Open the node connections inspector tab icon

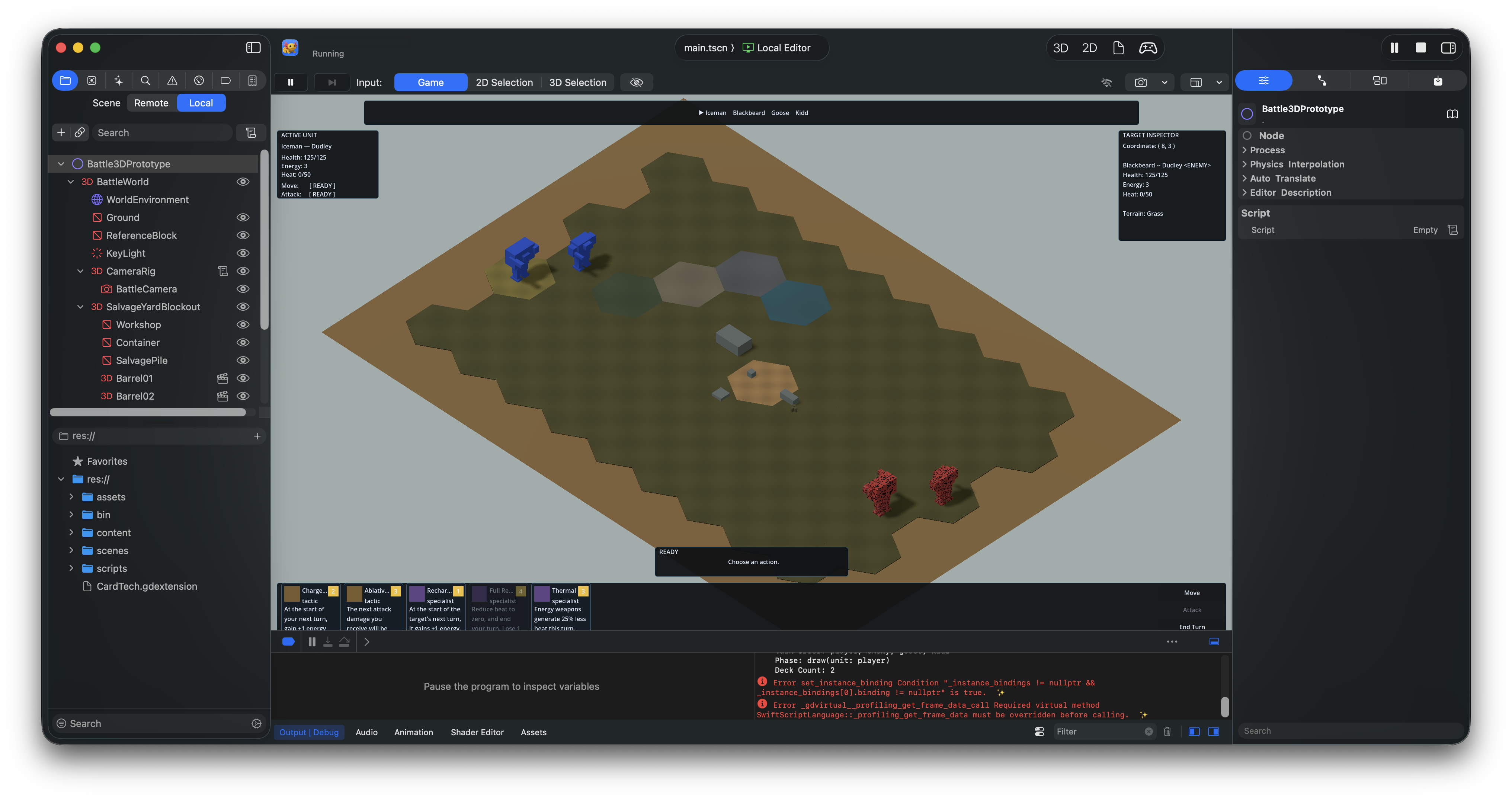[1321, 81]
